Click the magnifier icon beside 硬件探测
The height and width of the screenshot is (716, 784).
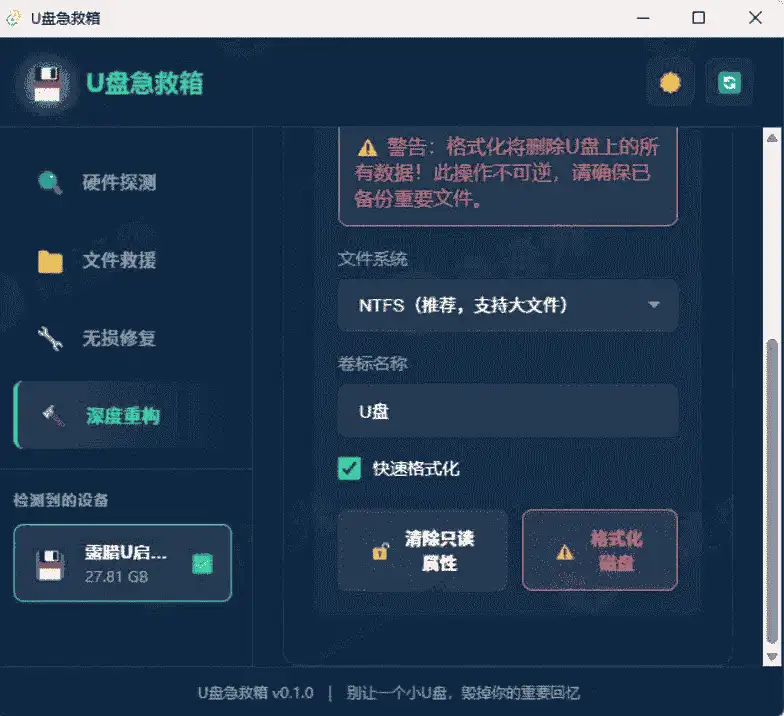click(x=50, y=182)
